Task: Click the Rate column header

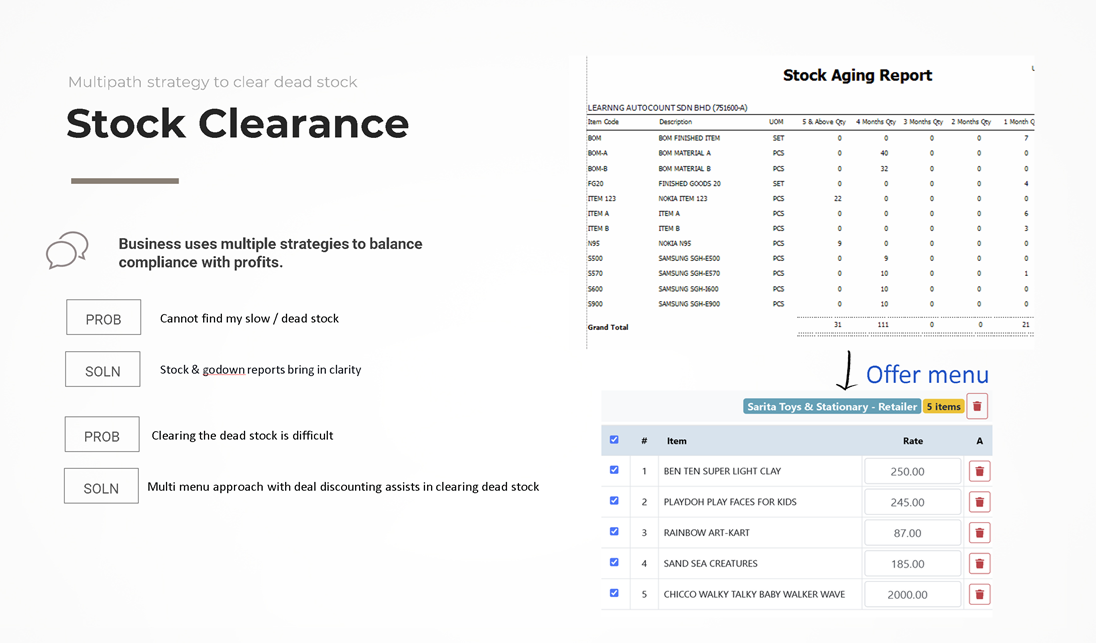Action: [x=913, y=441]
